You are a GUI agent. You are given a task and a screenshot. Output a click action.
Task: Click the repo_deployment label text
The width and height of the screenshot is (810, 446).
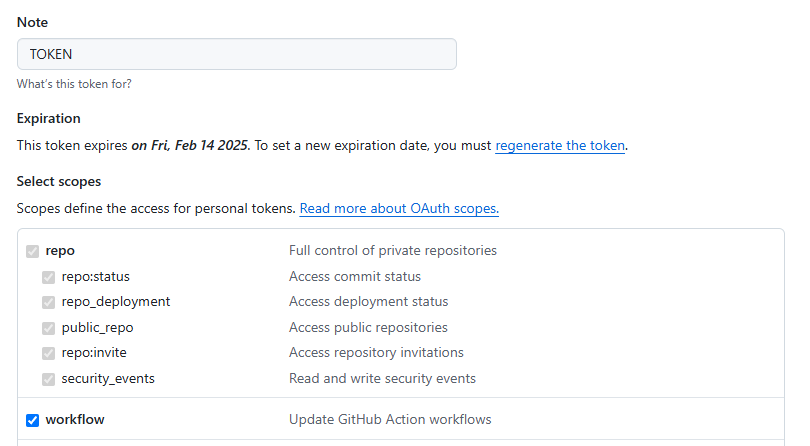tap(116, 302)
